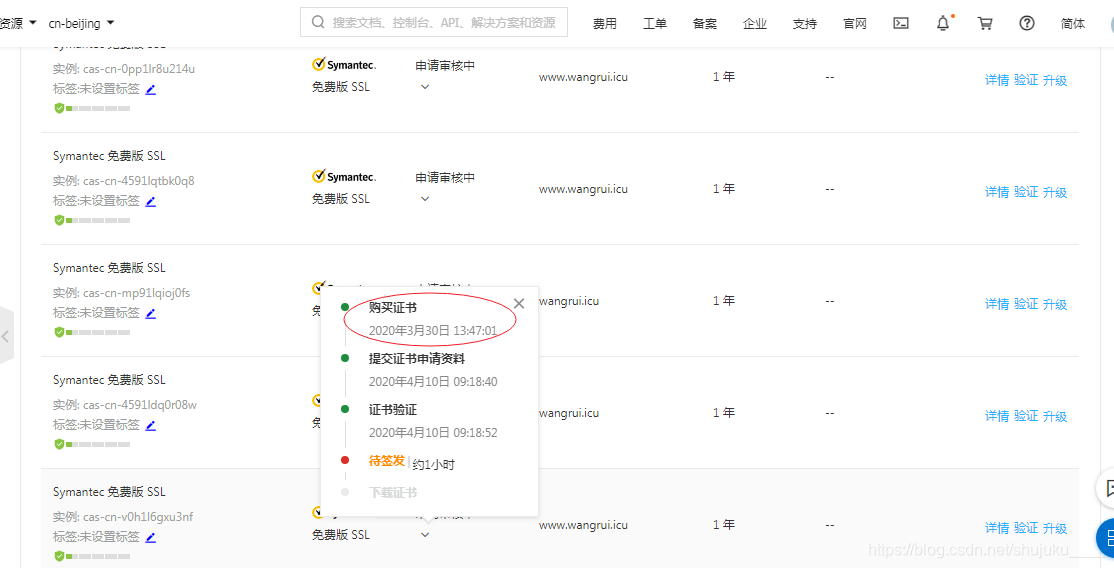Click Symantec logo in cas-cn-4591lqtbk0q8 row
The height and width of the screenshot is (568, 1114).
point(344,176)
